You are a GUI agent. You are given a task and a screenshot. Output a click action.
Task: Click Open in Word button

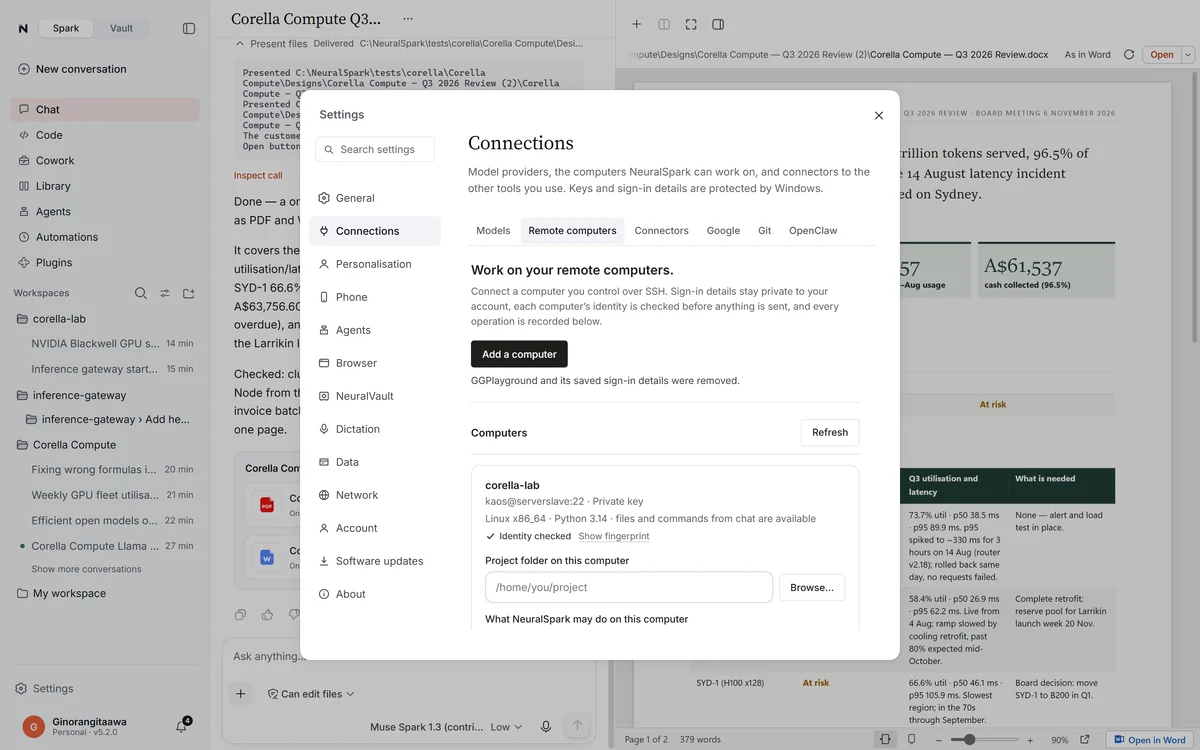pyautogui.click(x=1149, y=740)
